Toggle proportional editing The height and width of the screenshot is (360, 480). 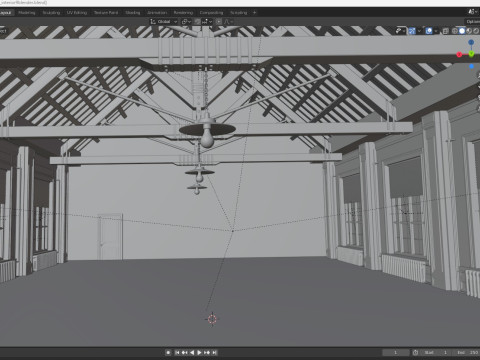(219, 22)
